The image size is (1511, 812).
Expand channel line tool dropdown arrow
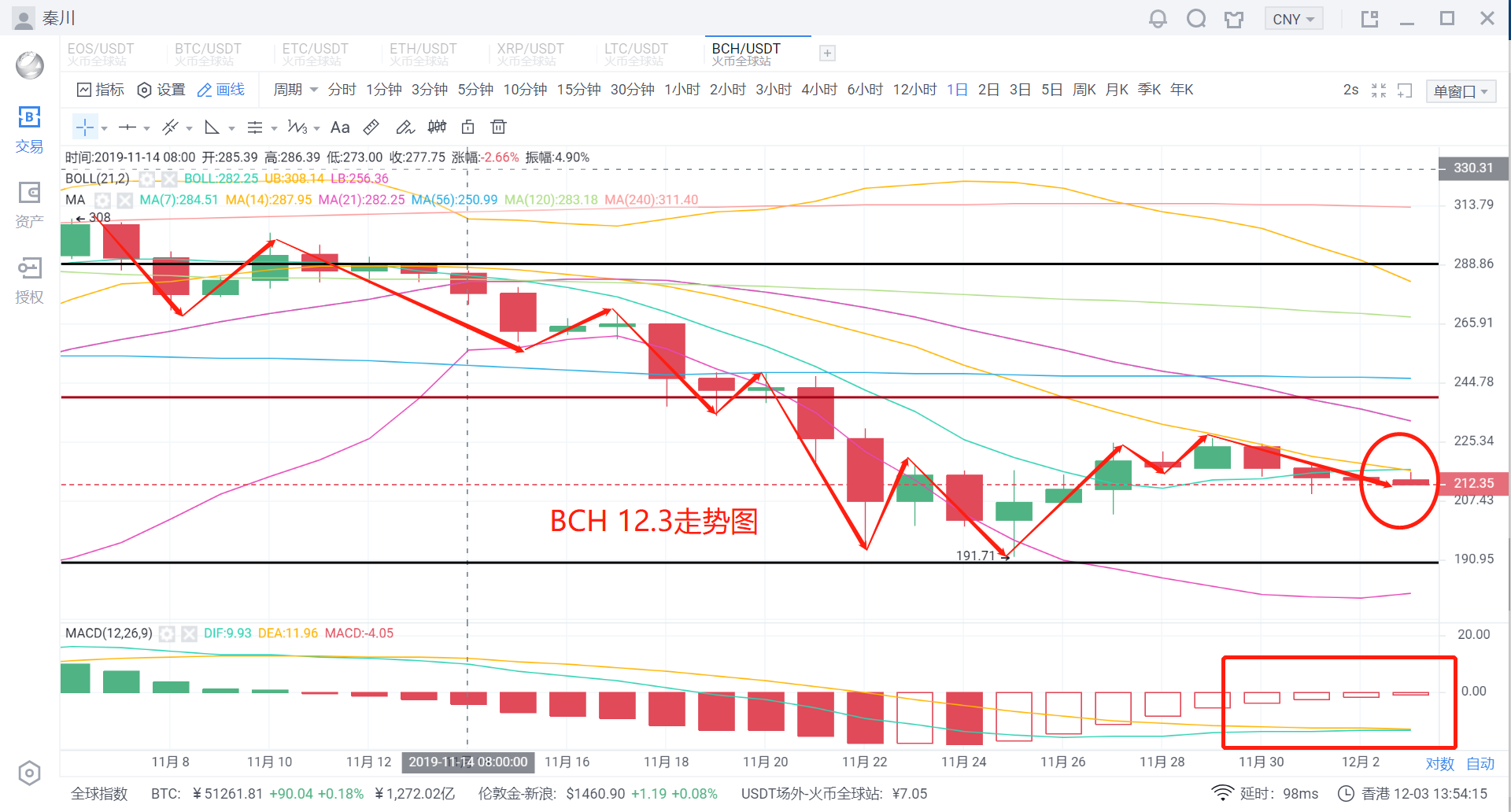tap(189, 128)
